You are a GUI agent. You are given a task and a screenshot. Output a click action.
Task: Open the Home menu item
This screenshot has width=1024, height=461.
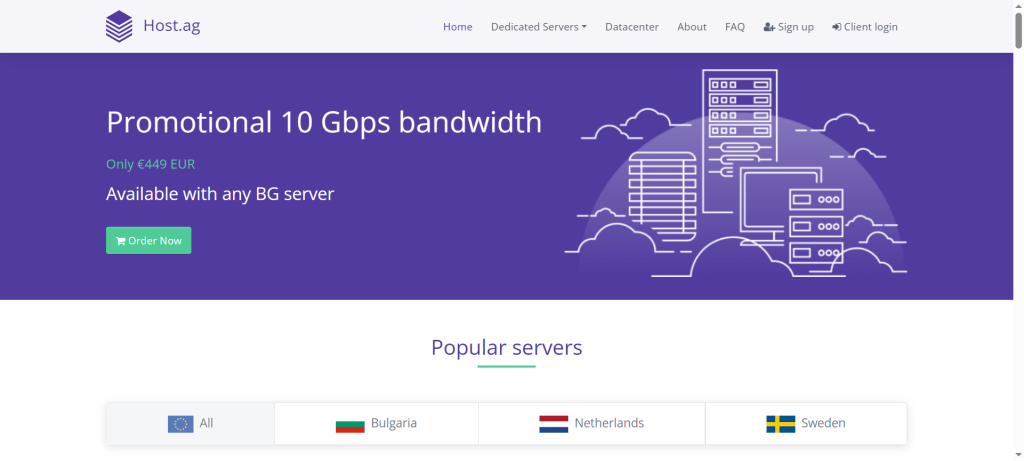click(x=457, y=27)
